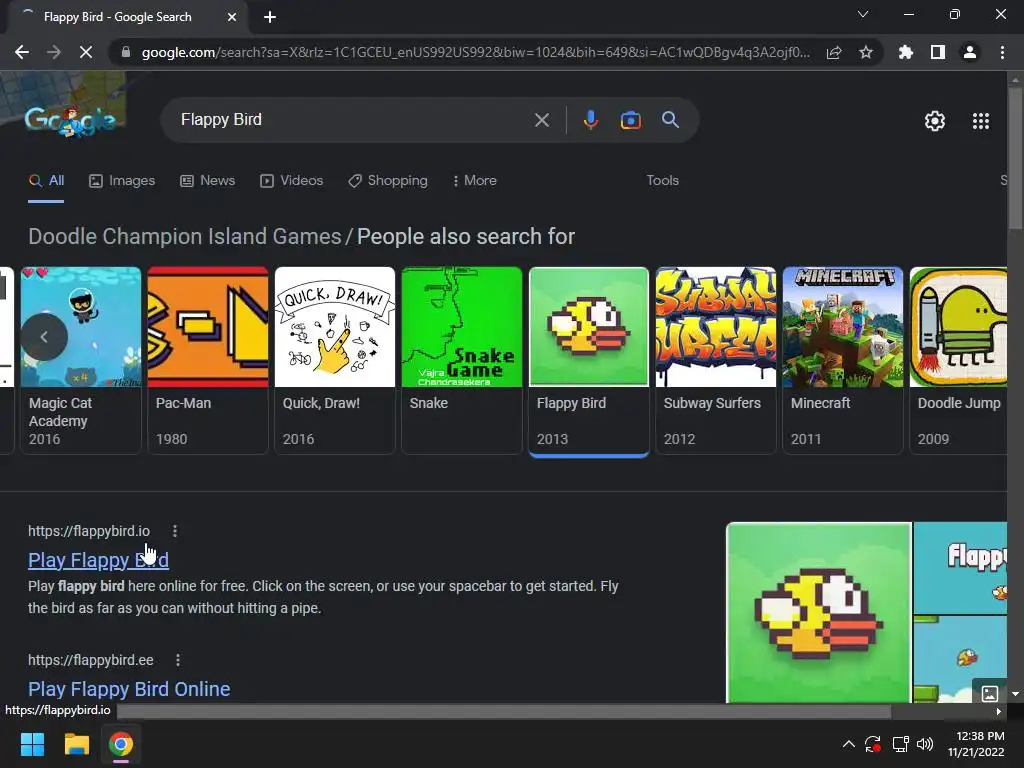Go back using browser back arrow
Screen dimensions: 1024x768
click(x=22, y=52)
